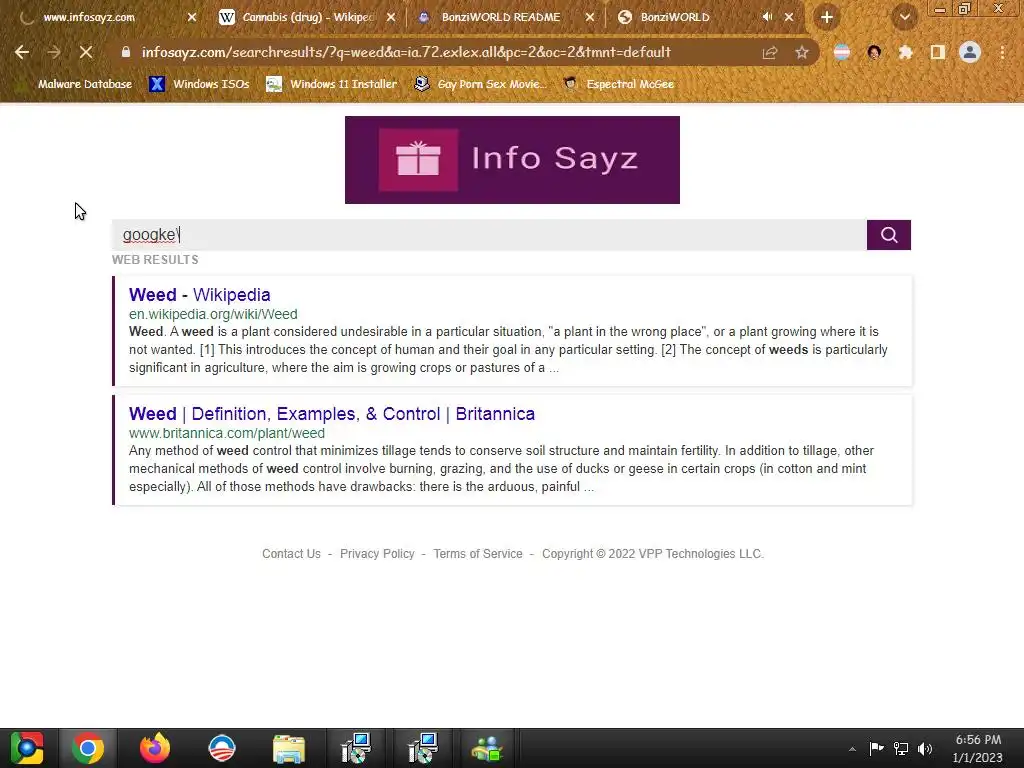Open Weed Britannica result title
Screen dimensions: 1024x768
point(332,414)
